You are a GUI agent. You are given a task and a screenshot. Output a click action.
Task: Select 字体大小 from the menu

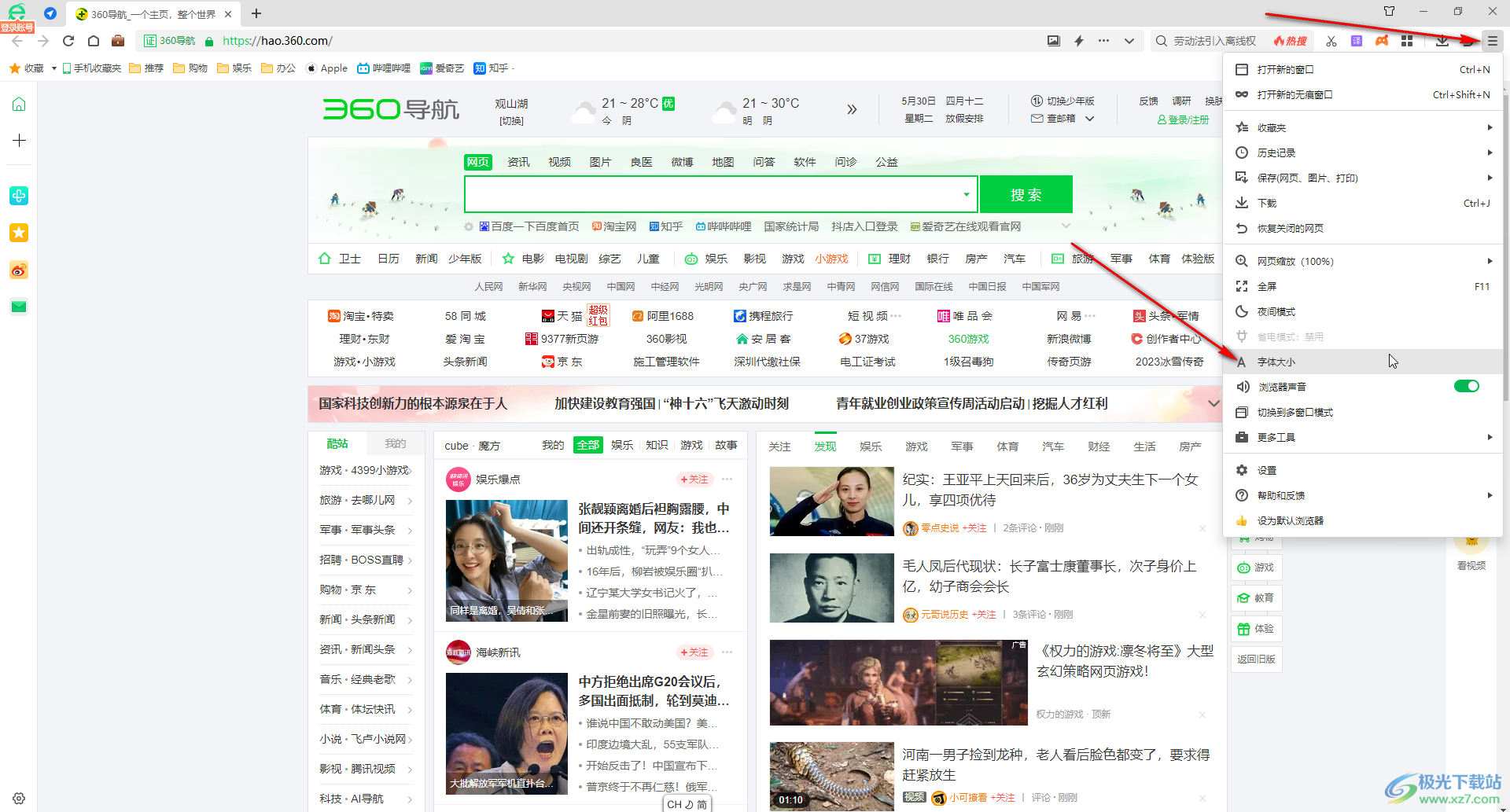(1363, 362)
